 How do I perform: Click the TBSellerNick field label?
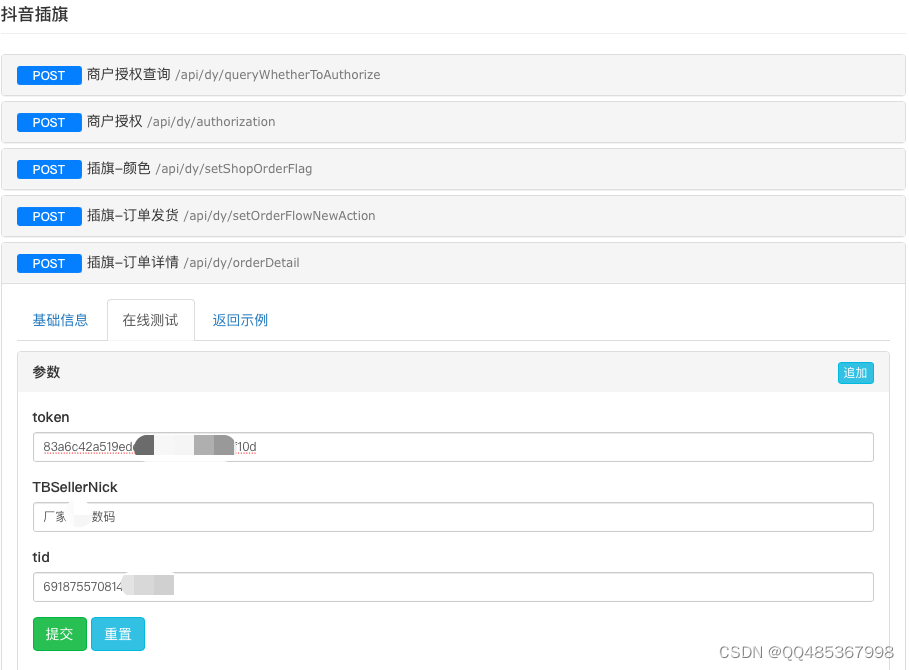click(x=75, y=487)
